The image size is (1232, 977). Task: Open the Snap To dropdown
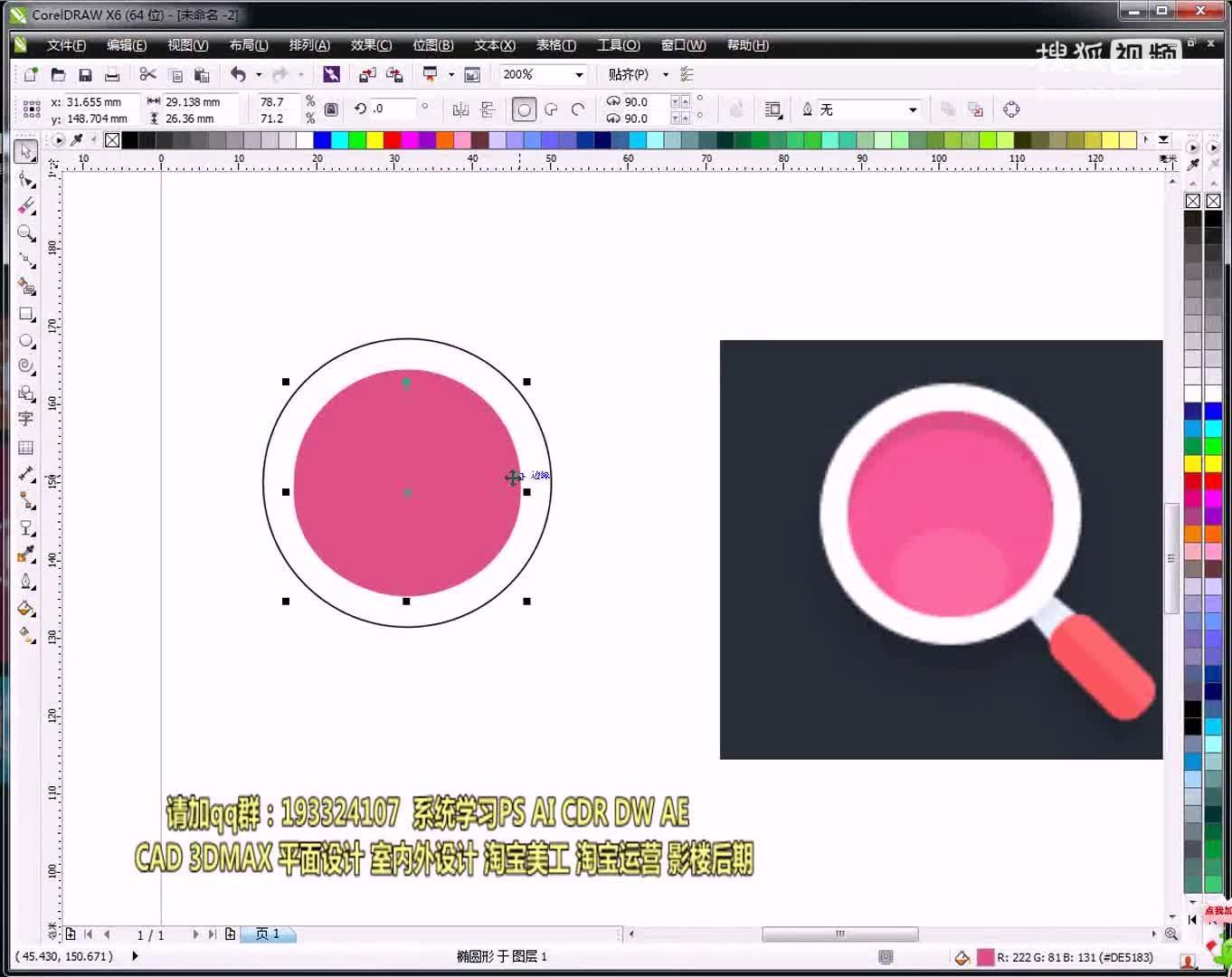(665, 74)
